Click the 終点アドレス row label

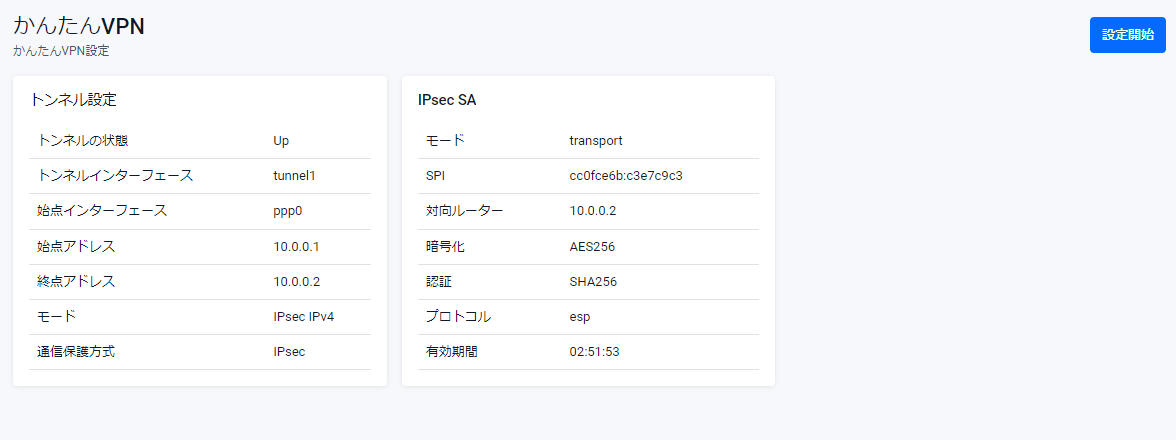(x=76, y=282)
